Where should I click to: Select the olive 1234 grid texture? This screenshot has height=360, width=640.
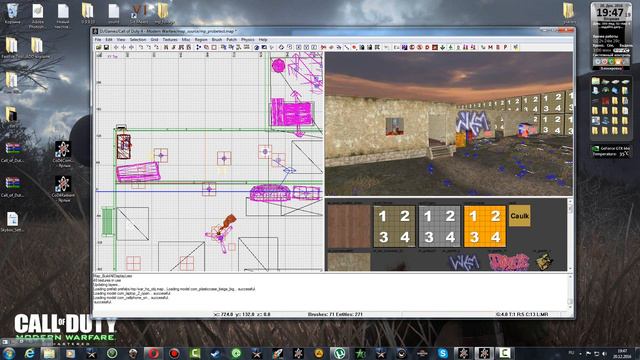(394, 226)
